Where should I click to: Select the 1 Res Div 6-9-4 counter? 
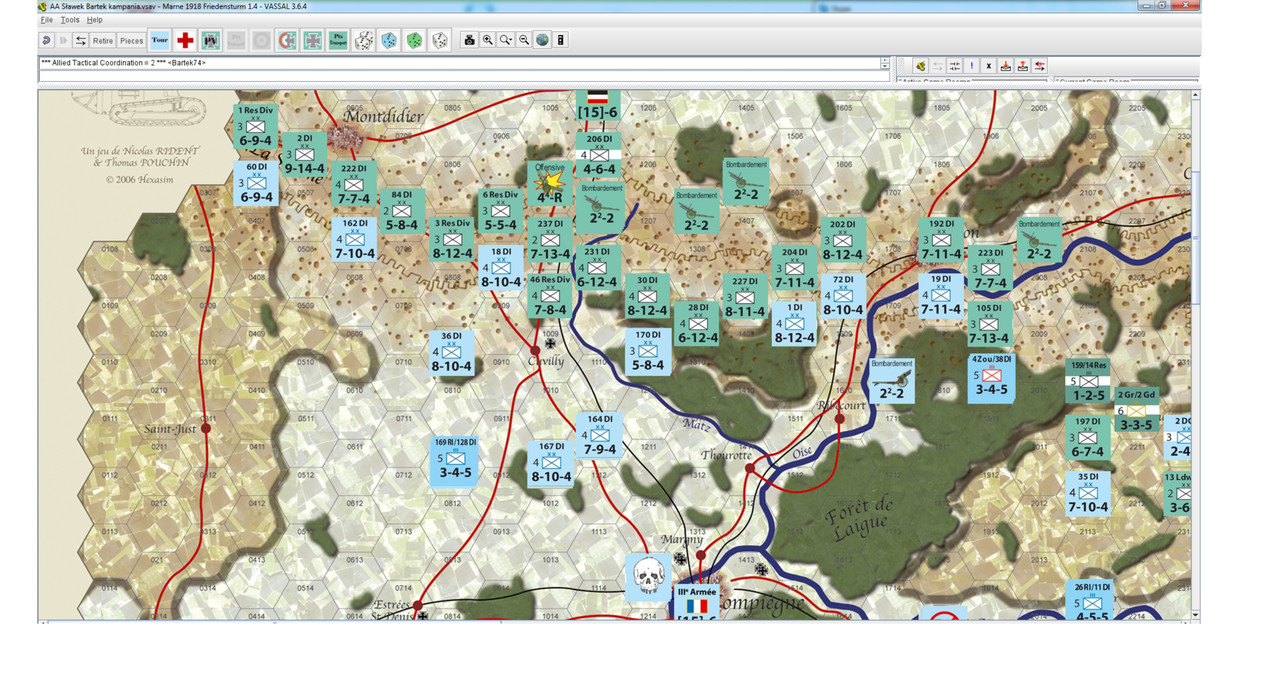255,126
